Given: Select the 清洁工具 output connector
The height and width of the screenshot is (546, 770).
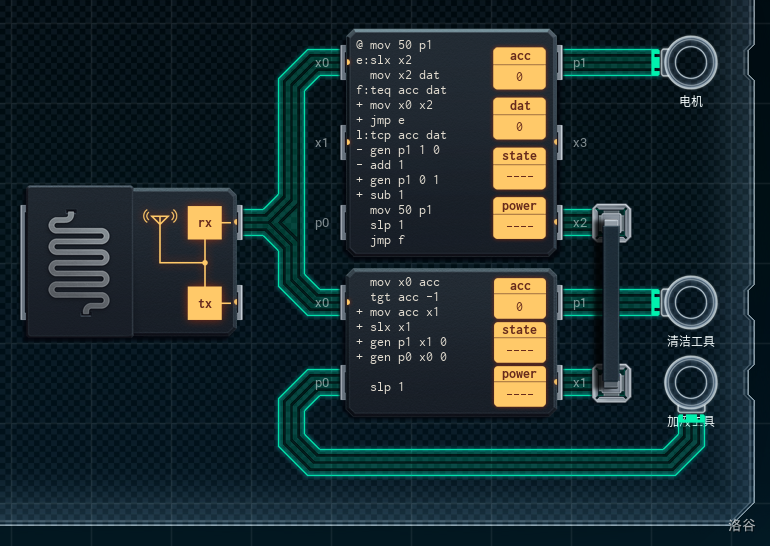Looking at the screenshot, I should pos(690,301).
